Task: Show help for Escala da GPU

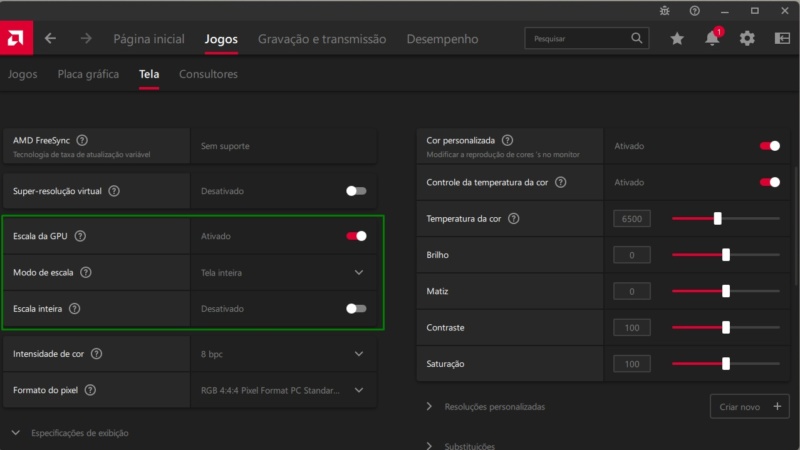Action: coord(80,236)
